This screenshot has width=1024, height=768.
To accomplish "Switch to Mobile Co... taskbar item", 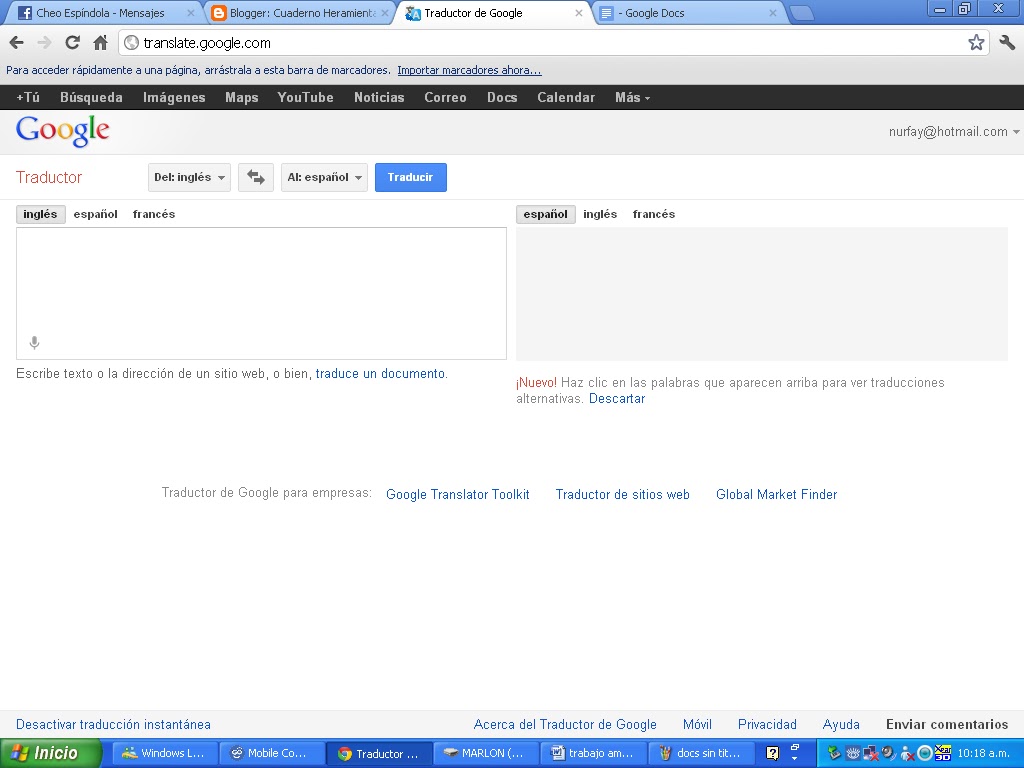I will point(270,753).
